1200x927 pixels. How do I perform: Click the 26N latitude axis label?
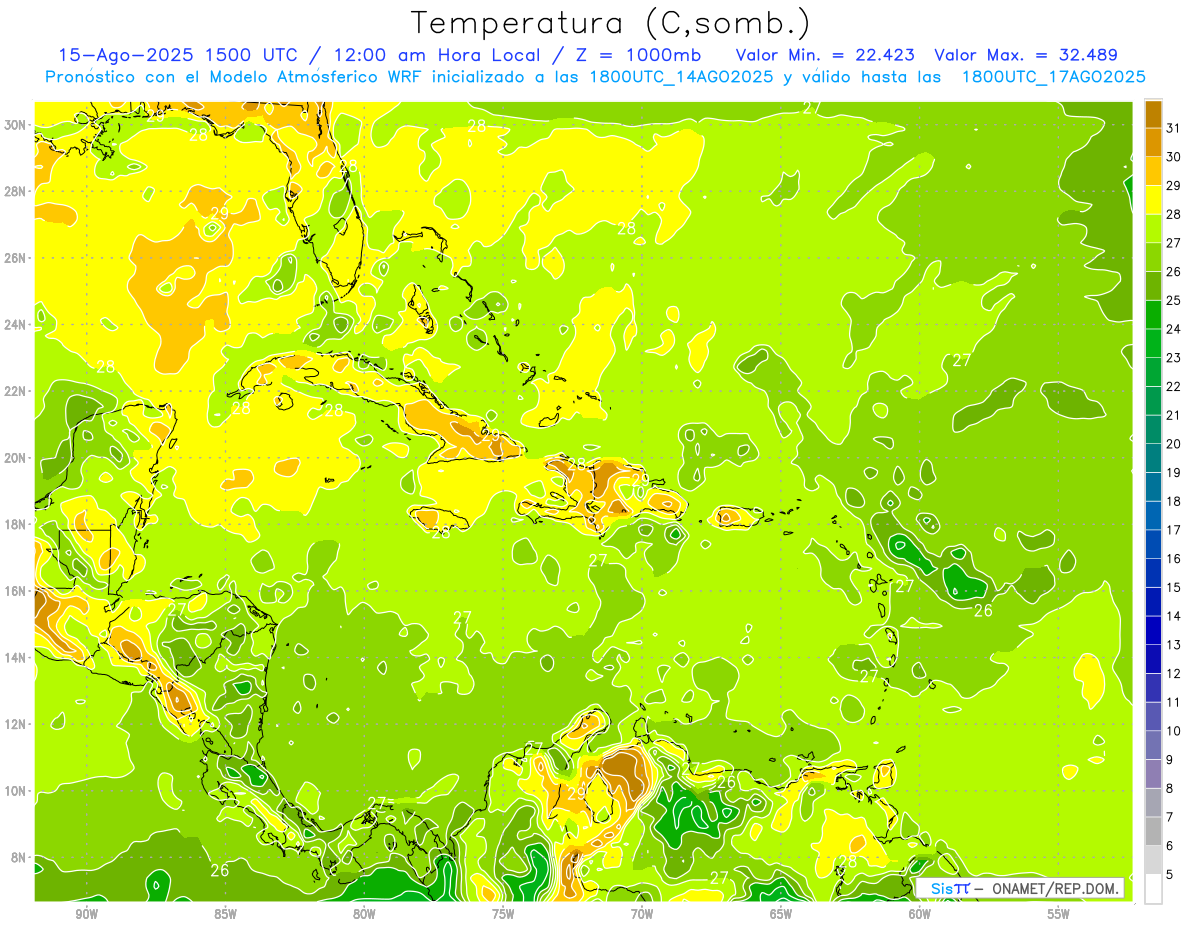(16, 258)
